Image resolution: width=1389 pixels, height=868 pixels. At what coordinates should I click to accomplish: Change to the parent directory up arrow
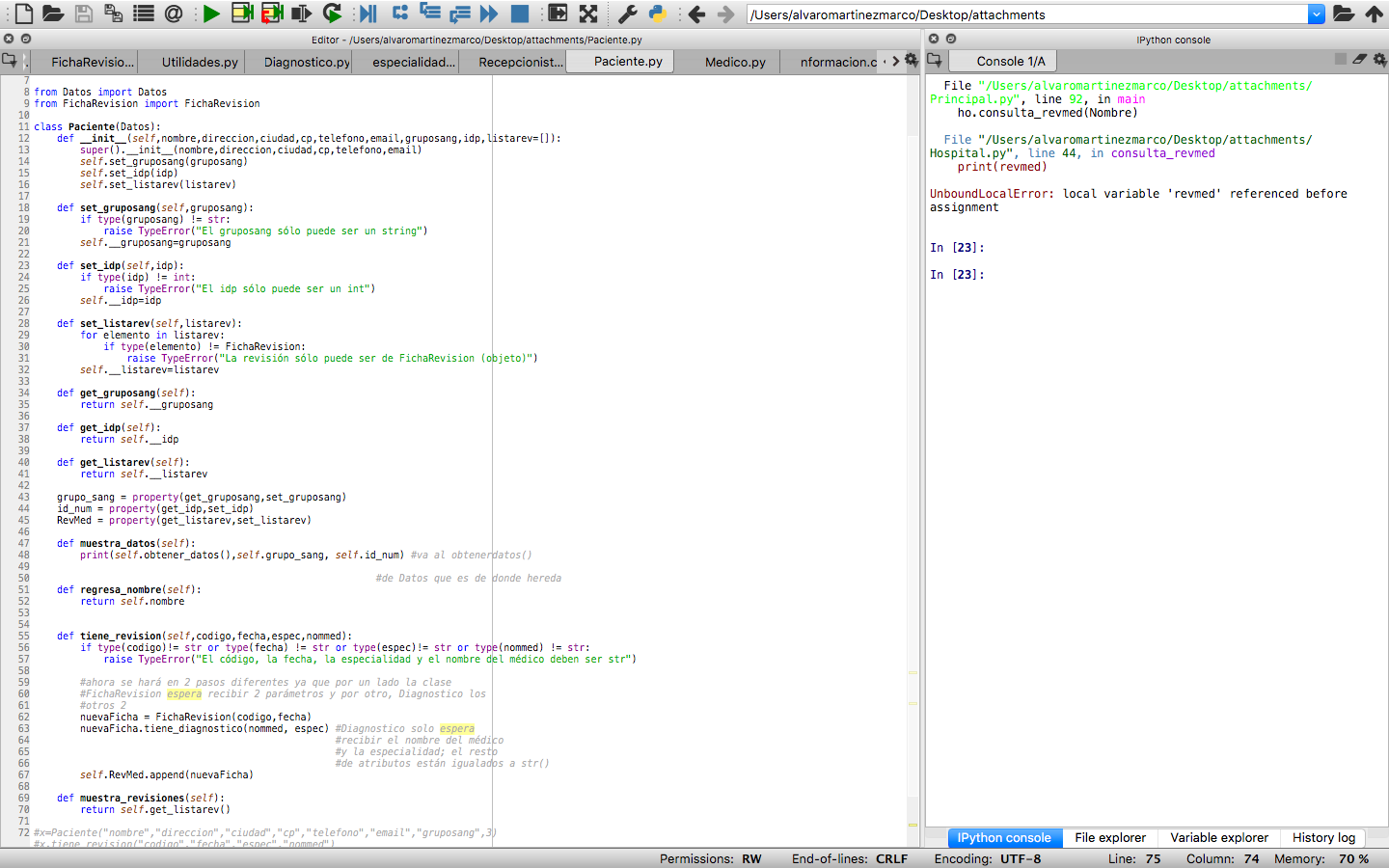click(1374, 14)
